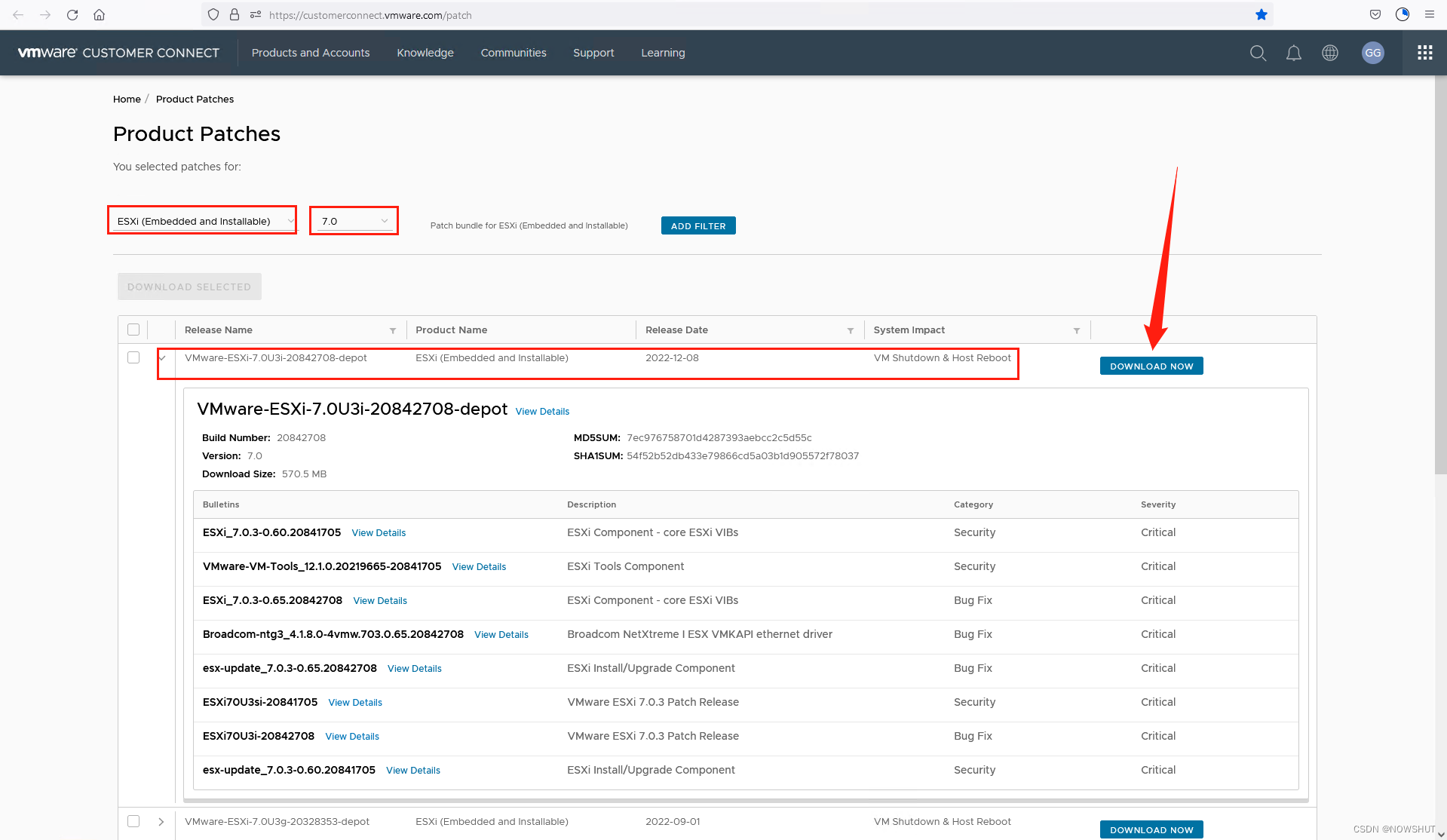View Details for ESXi_7.0.3-0.60.20841705
The width and height of the screenshot is (1447, 840).
point(379,533)
